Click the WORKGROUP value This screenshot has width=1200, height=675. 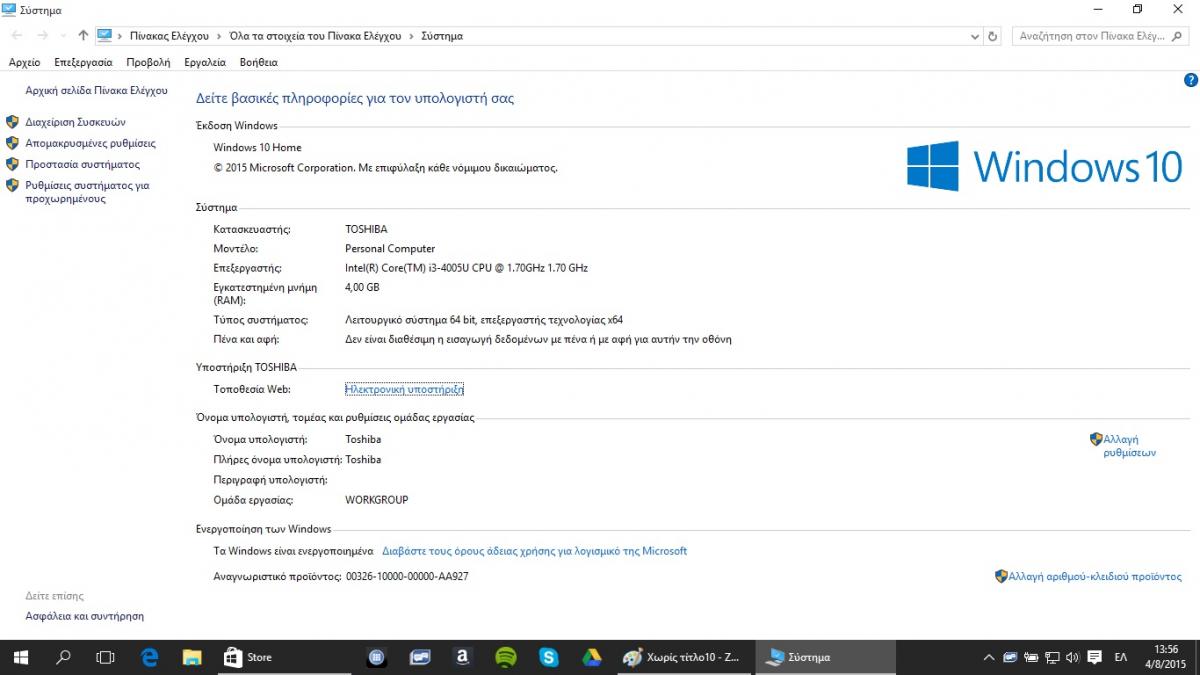(376, 500)
